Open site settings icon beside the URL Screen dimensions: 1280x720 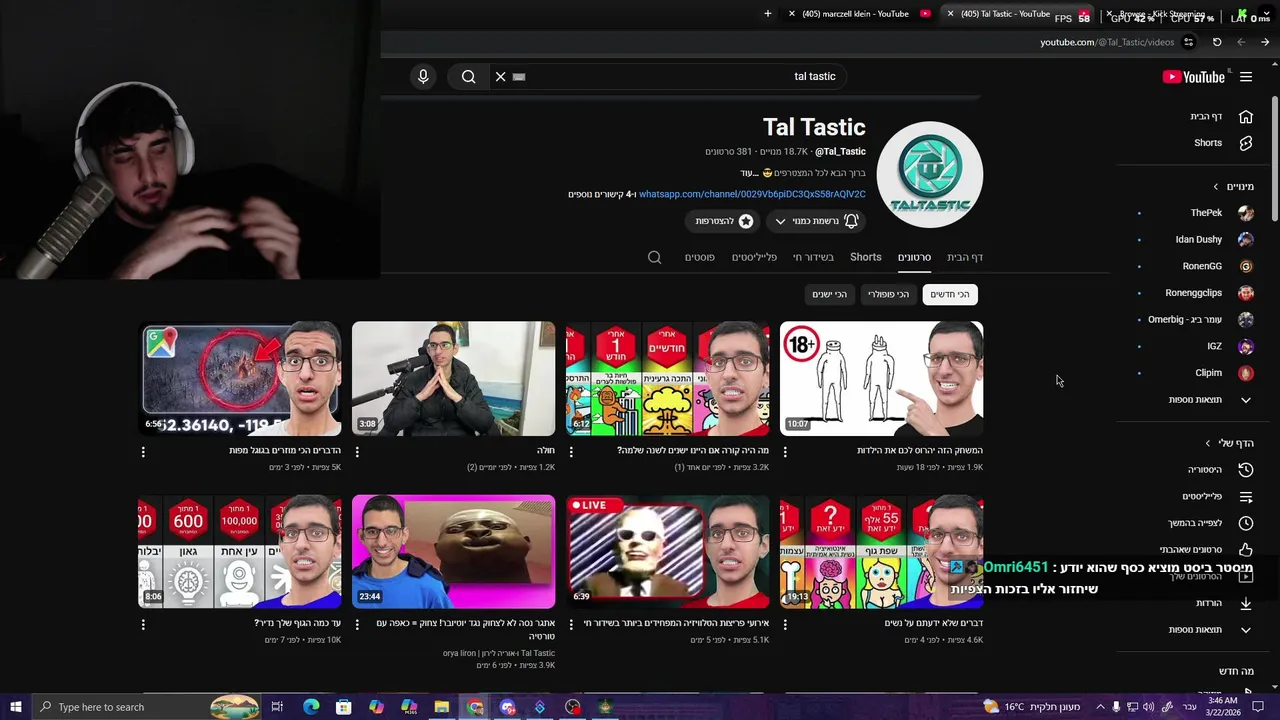(x=1188, y=42)
